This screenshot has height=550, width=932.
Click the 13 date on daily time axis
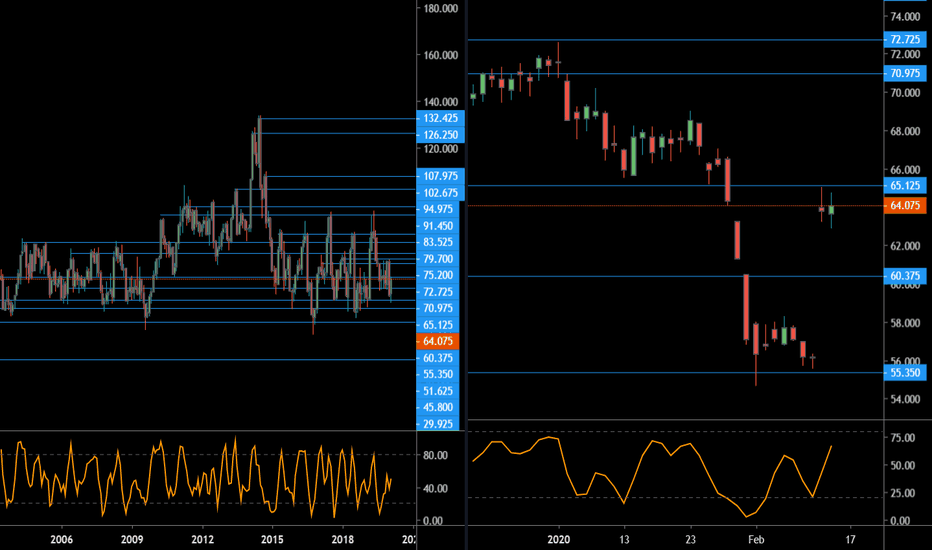tap(624, 540)
